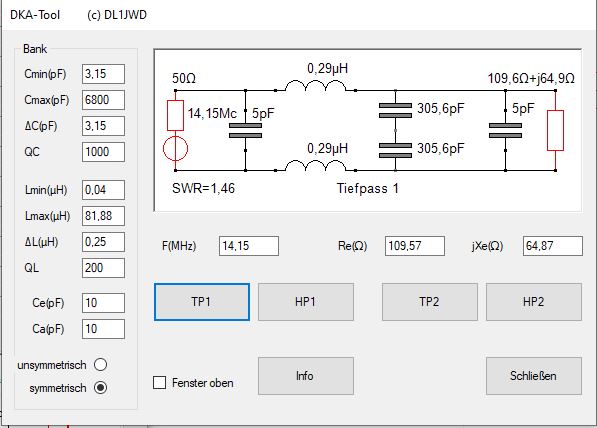The height and width of the screenshot is (428, 597).
Task: Select the unsymmetrisch radio option
Action: pos(101,364)
